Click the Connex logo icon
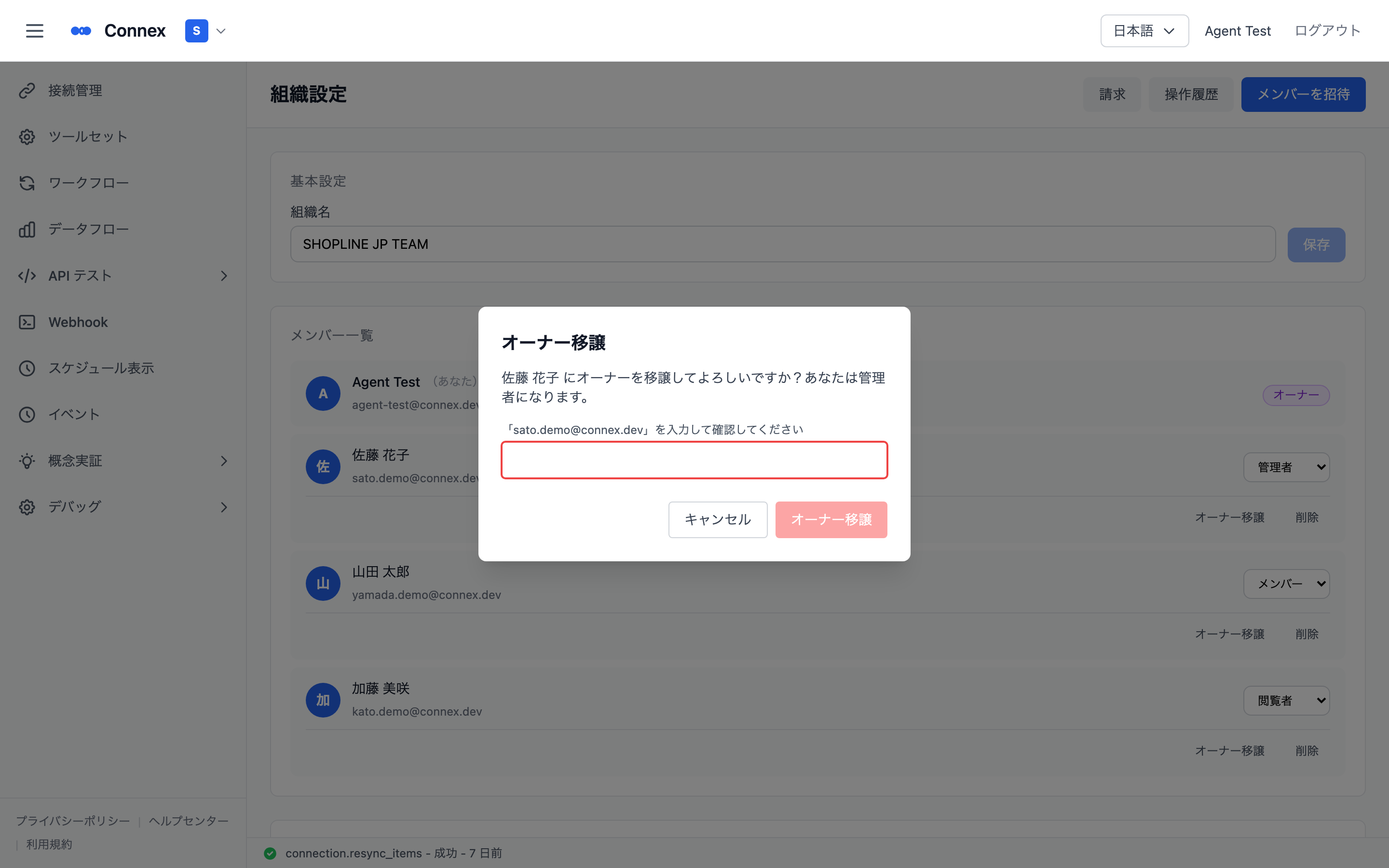Viewport: 1389px width, 868px height. point(81,31)
